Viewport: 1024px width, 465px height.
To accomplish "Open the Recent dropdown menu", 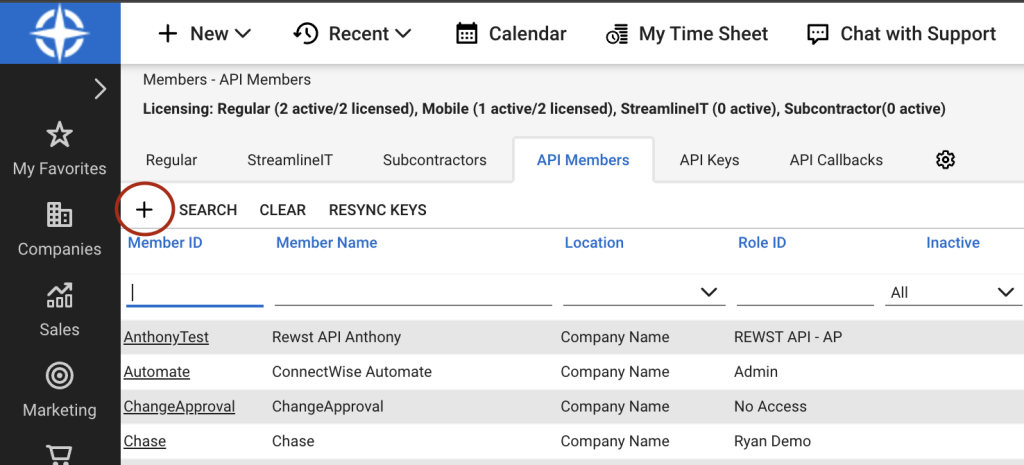I will click(353, 33).
